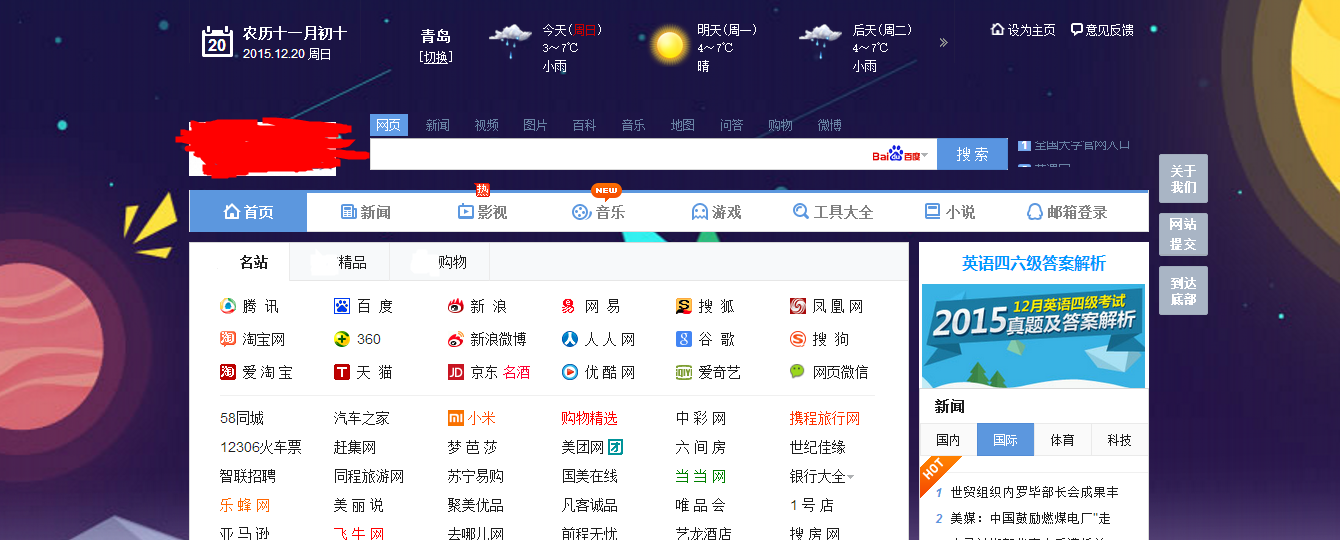Screen dimensions: 1340x540
Task: Click the 爱淘宝 red icon
Action: (228, 372)
